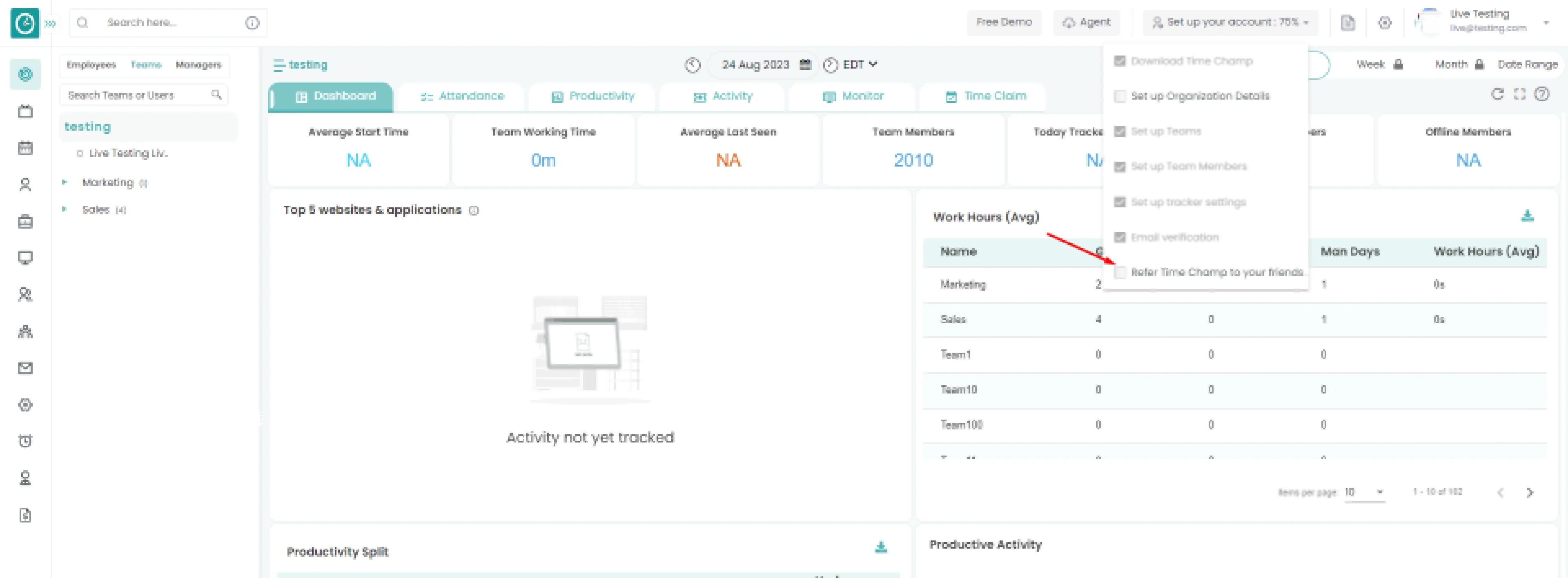Open the envelope mail sidebar icon
The image size is (1568, 578).
click(25, 368)
